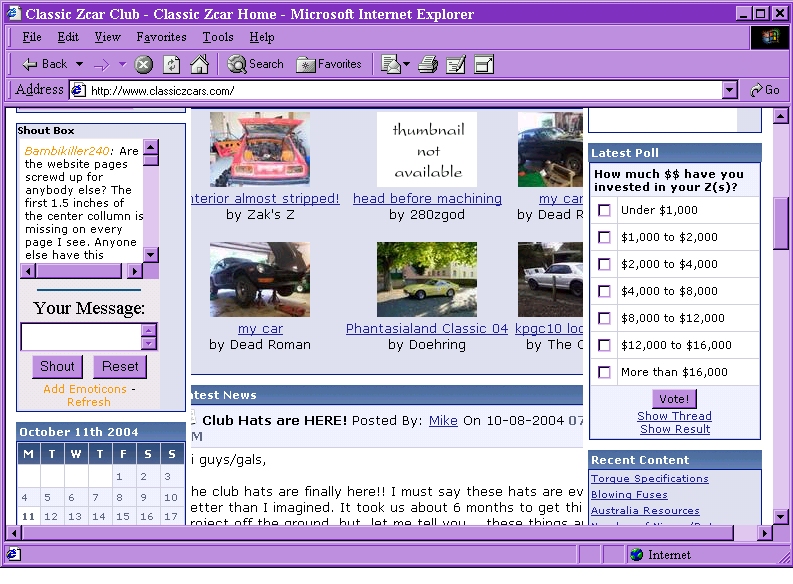Click the Refresh link in Shout Box
The height and width of the screenshot is (584, 793).
tap(89, 402)
